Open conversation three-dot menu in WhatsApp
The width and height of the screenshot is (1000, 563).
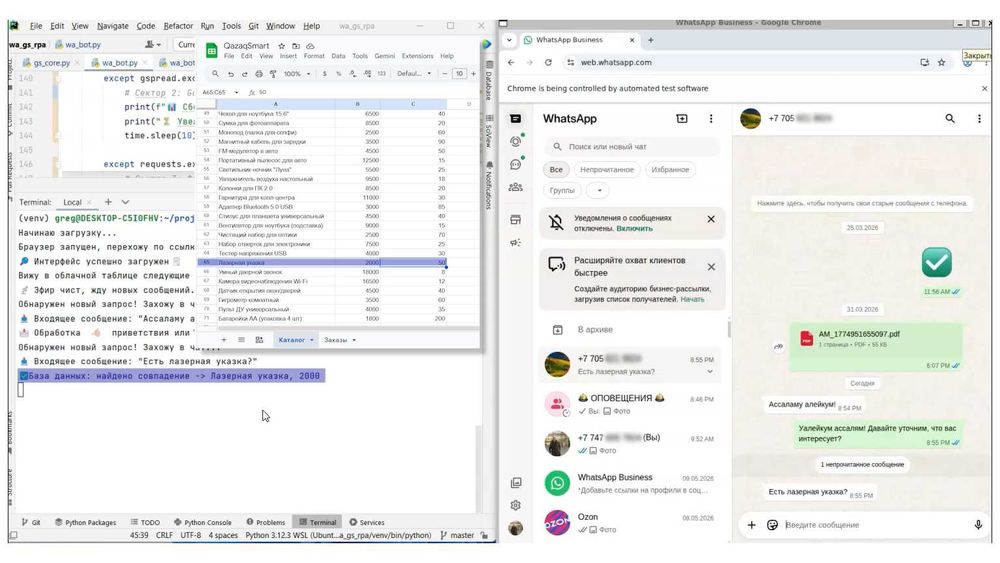tap(979, 119)
